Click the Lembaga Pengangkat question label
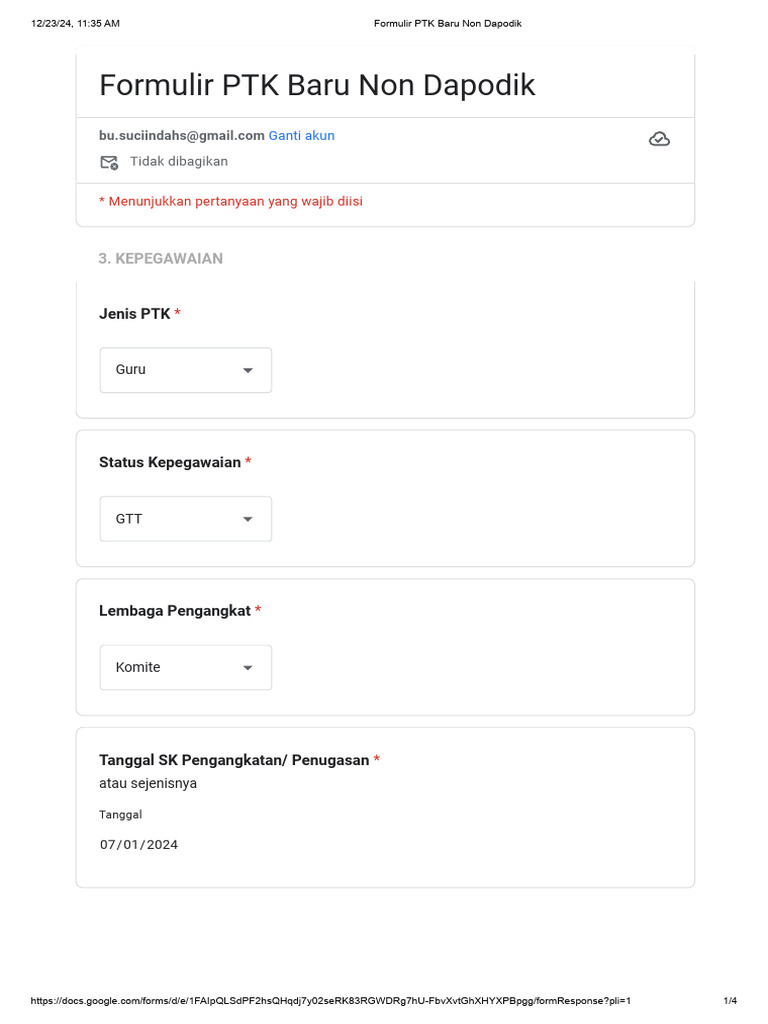Viewport: 768px width, 1024px height. point(175,610)
